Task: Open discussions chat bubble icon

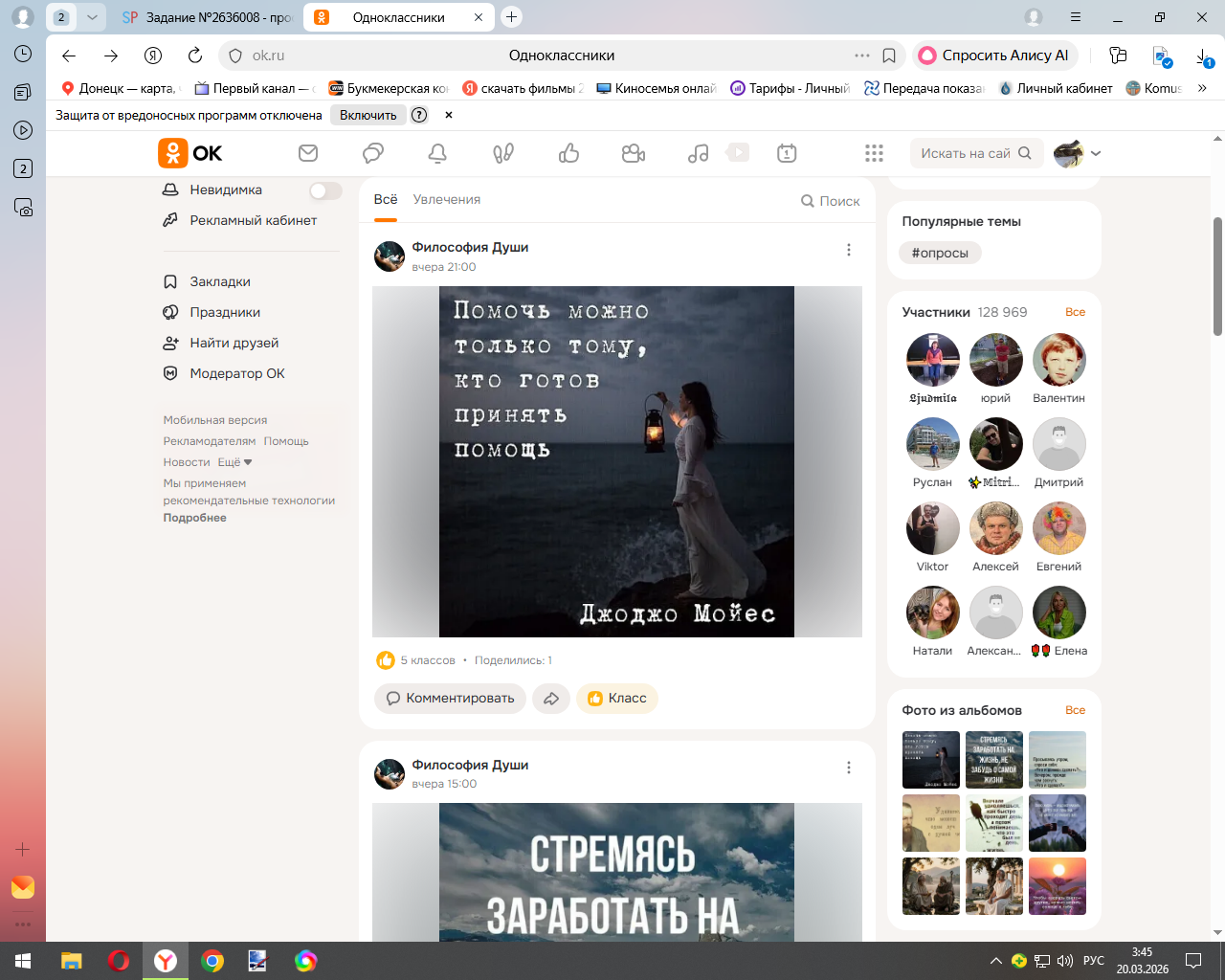Action: 373,153
